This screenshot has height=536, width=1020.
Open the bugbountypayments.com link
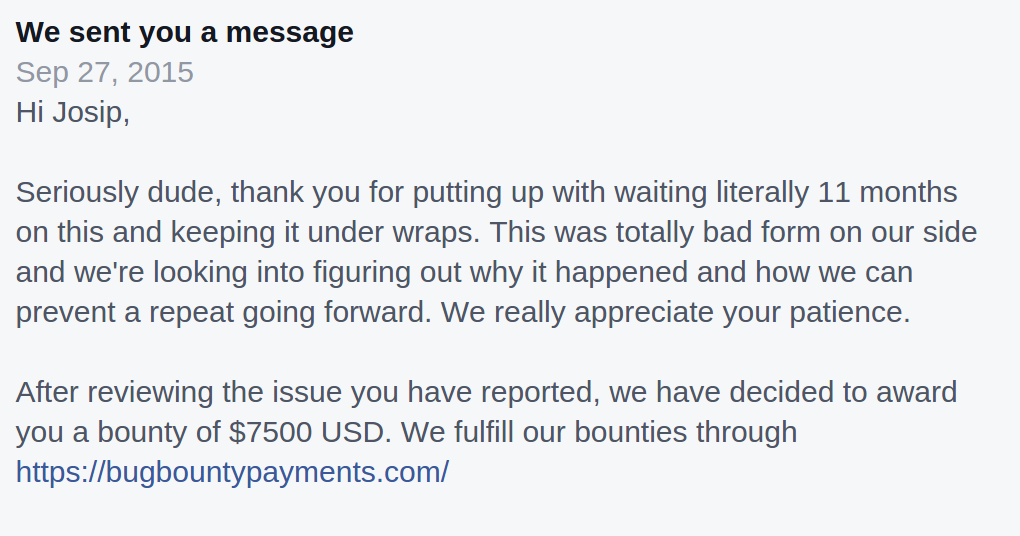[232, 472]
